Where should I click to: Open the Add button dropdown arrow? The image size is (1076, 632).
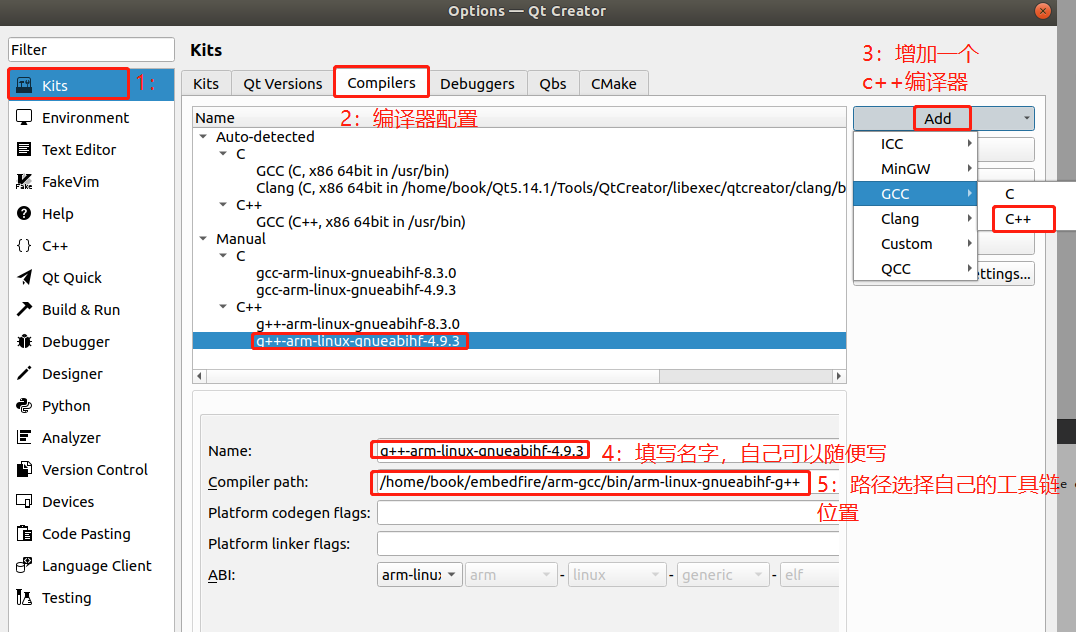click(x=1027, y=119)
